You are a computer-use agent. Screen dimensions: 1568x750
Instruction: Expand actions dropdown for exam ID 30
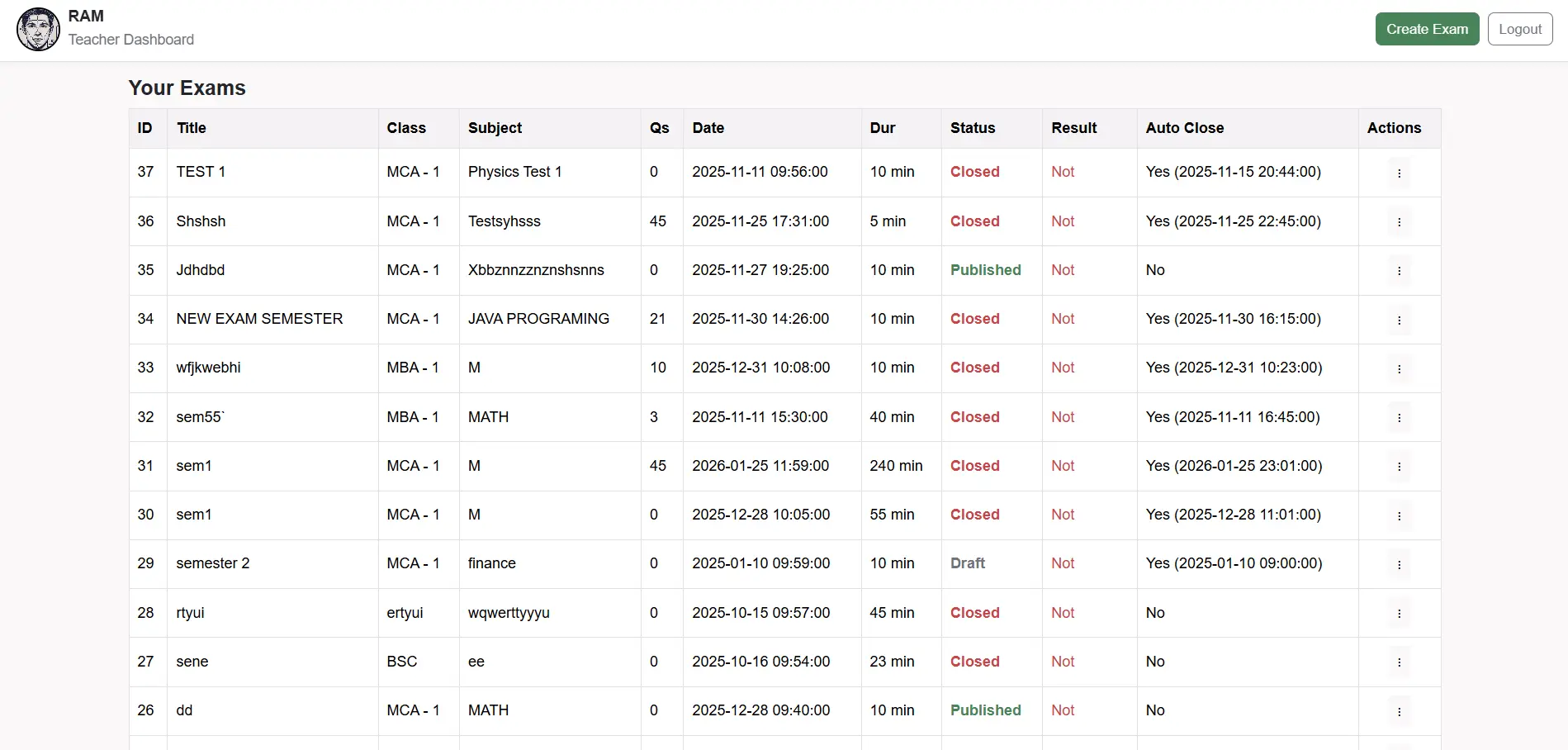click(1399, 515)
